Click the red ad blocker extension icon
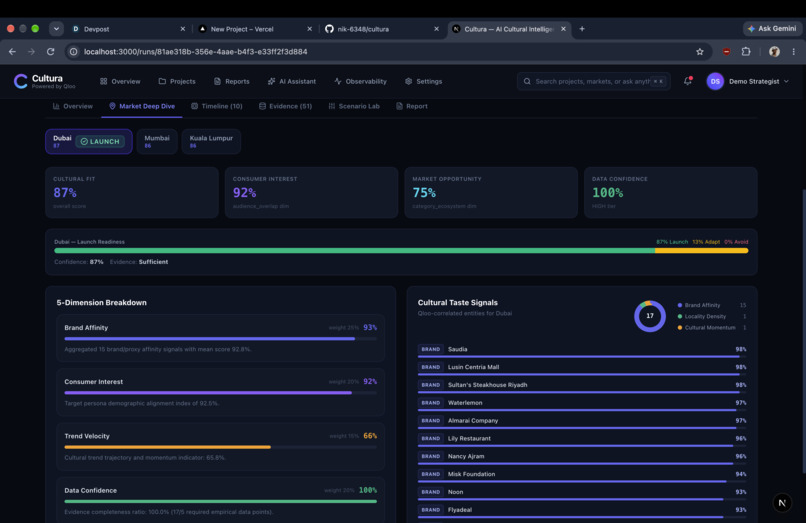Image resolution: width=806 pixels, height=523 pixels. pyautogui.click(x=726, y=51)
